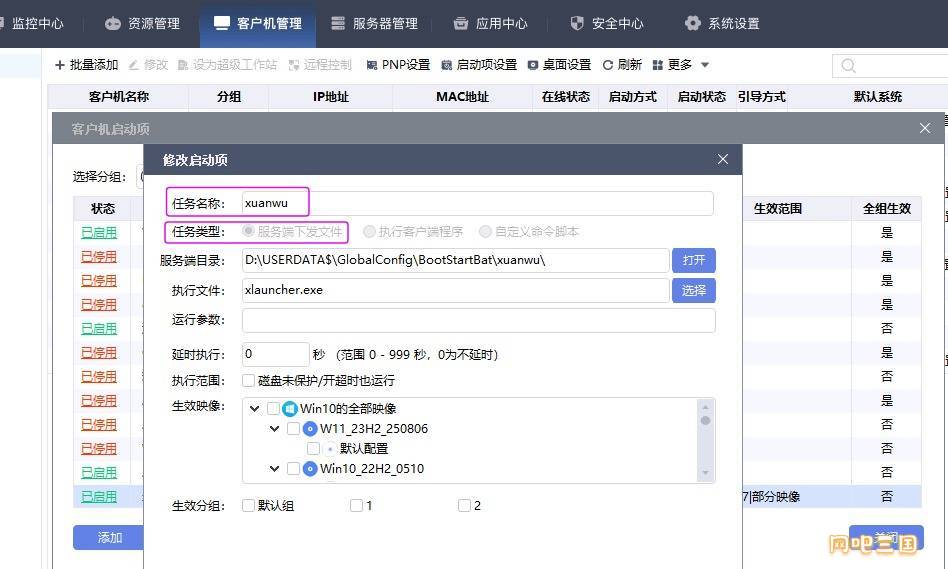Click the image tree scrollbar up arrow
948x569 pixels.
[x=705, y=406]
